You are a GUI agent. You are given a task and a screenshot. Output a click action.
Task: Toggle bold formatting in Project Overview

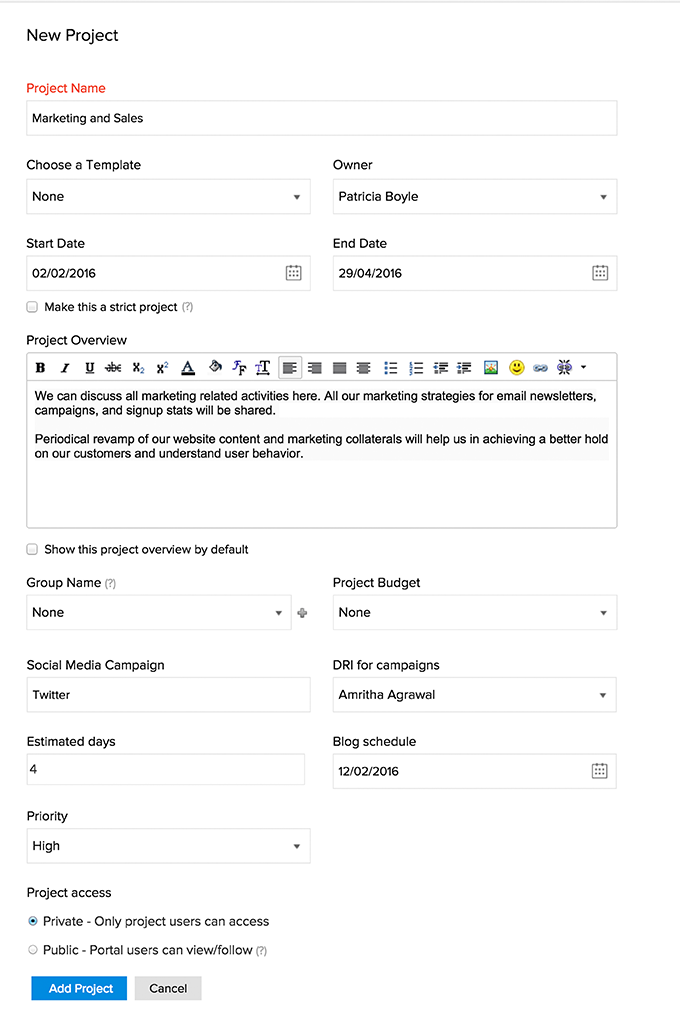click(x=41, y=368)
